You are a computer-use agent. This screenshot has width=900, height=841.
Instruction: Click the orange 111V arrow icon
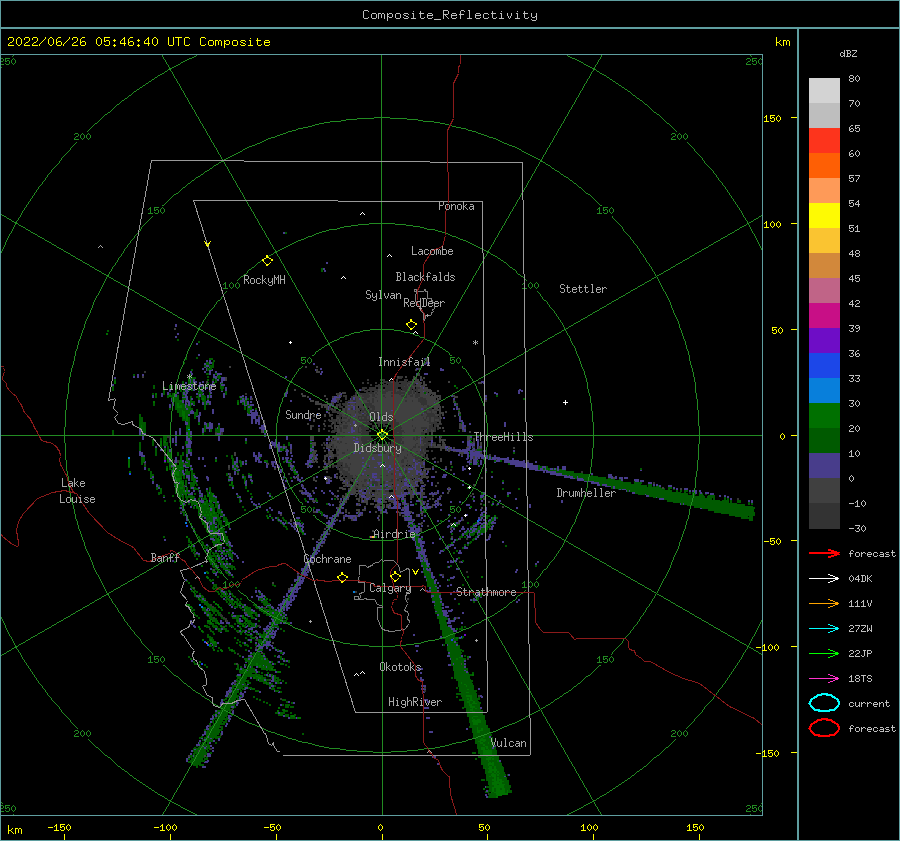pos(824,603)
